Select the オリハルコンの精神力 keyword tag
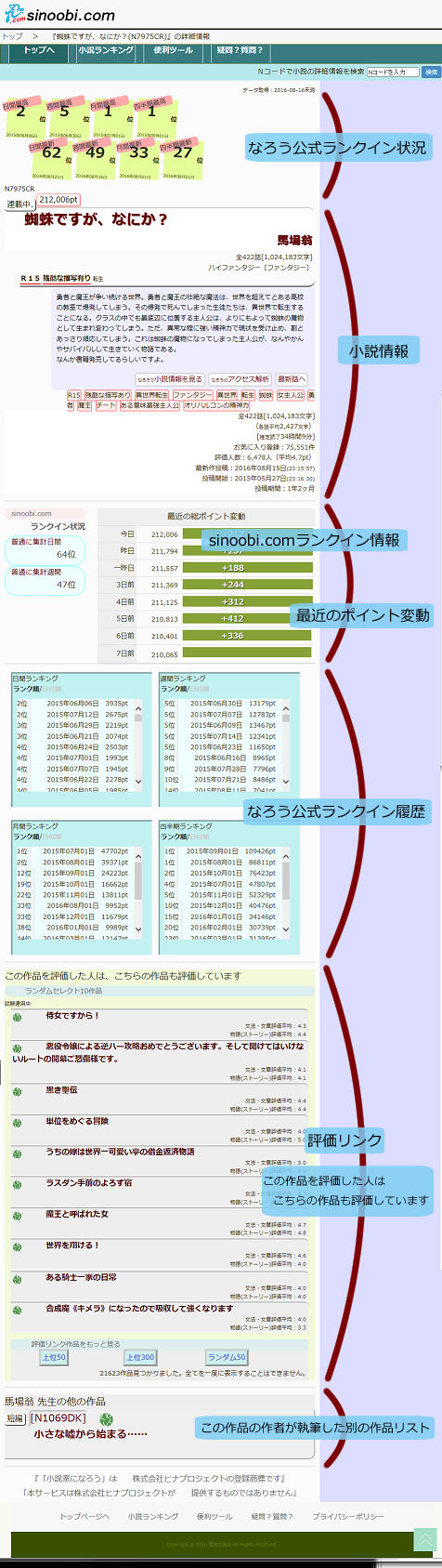442x1568 pixels. coord(218,405)
